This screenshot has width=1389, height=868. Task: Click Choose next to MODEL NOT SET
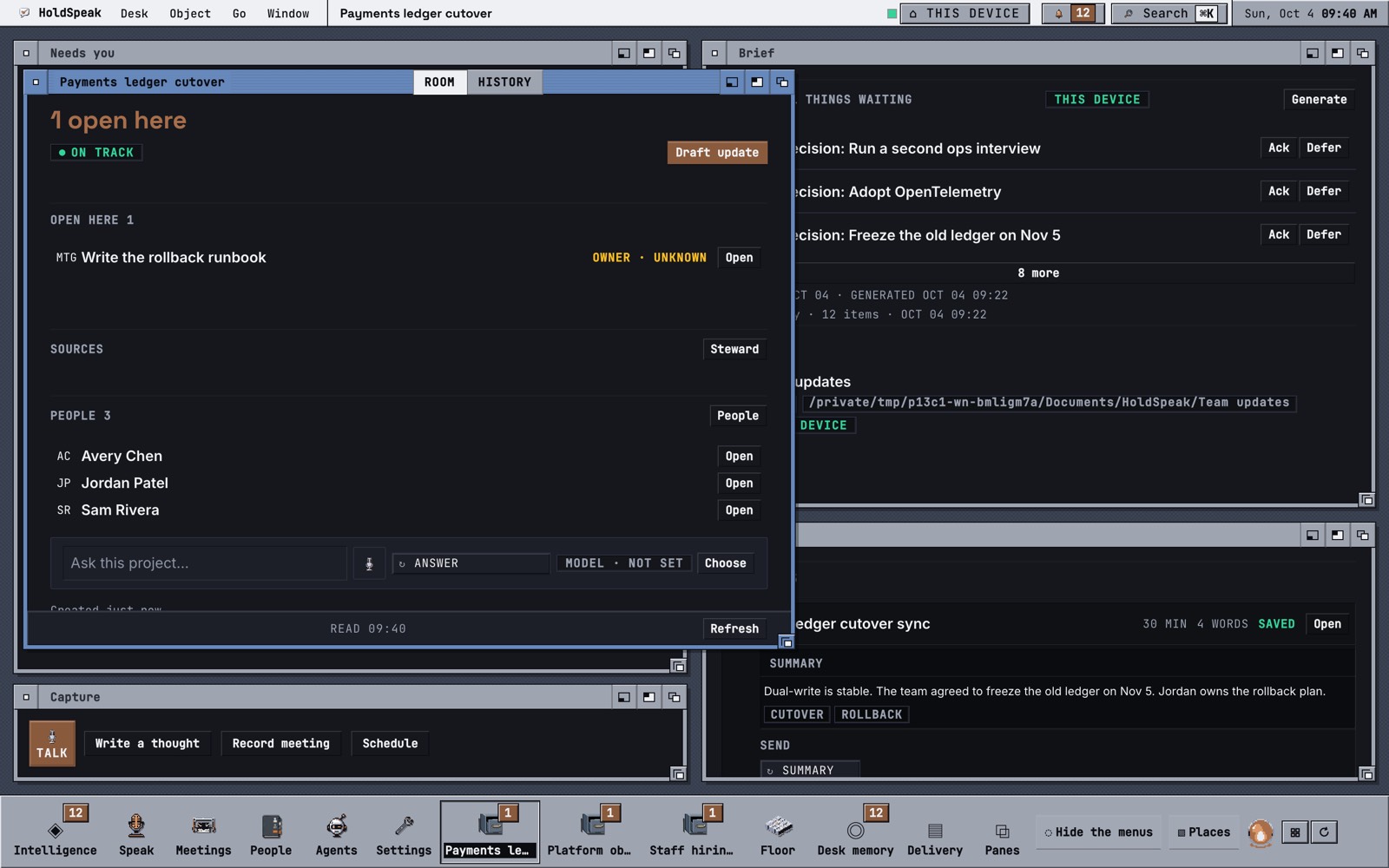pos(725,563)
